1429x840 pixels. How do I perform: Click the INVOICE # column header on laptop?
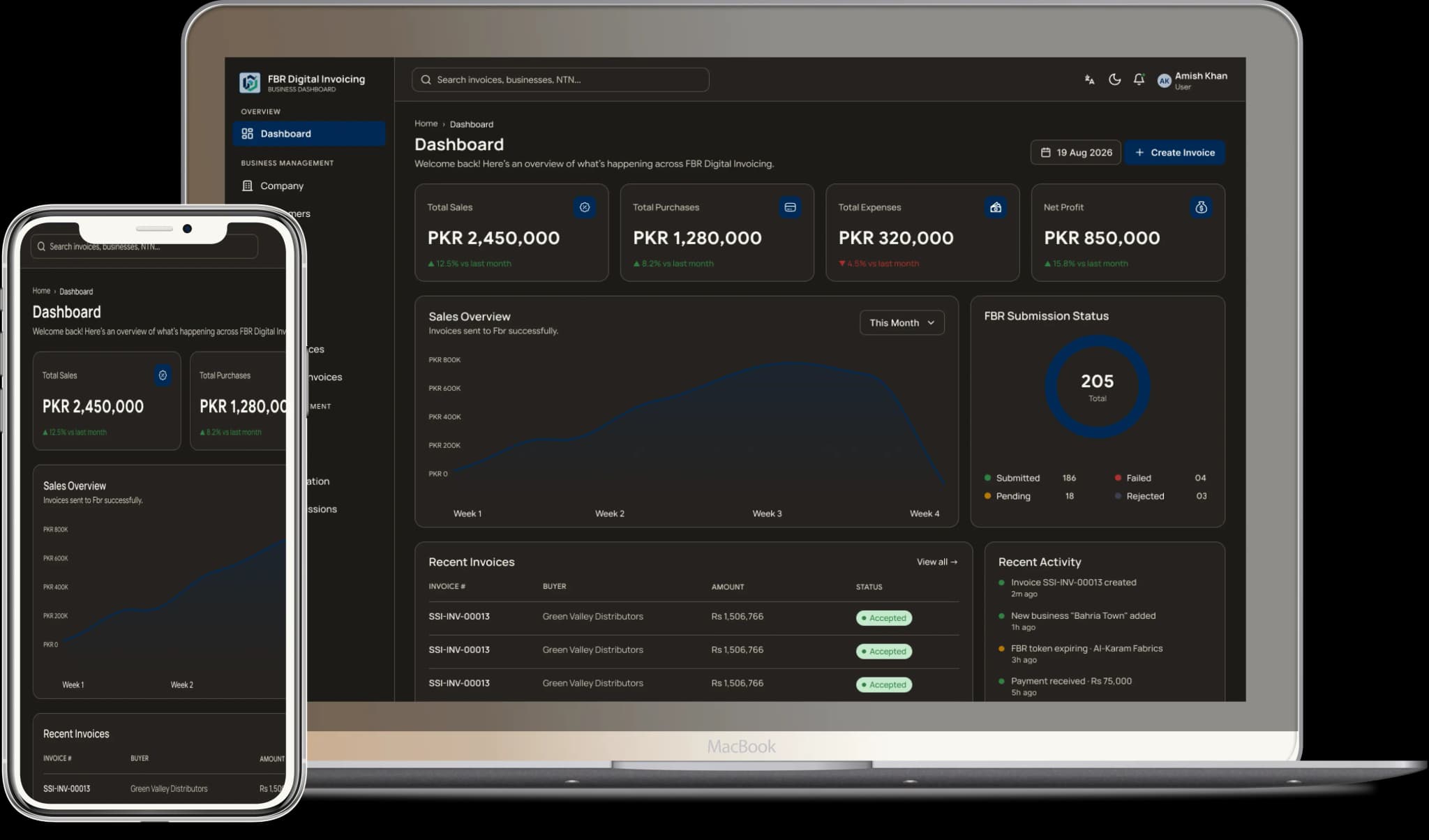(447, 587)
